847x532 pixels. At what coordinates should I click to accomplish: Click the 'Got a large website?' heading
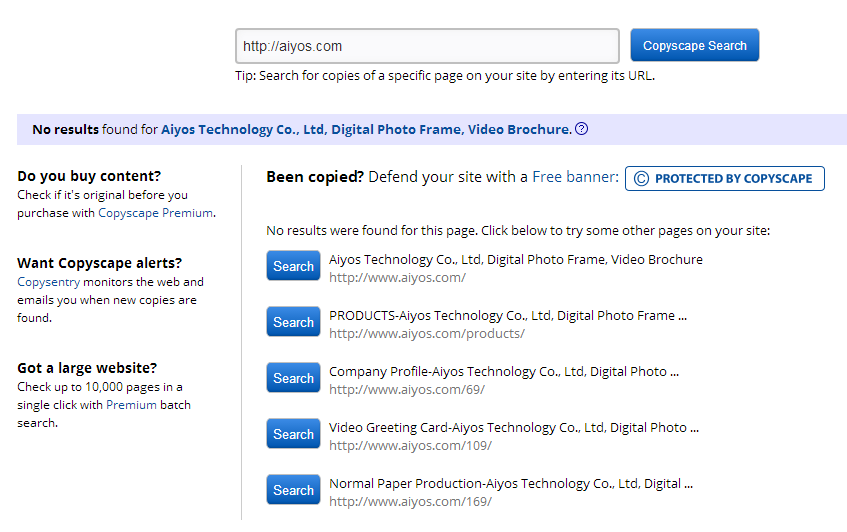pyautogui.click(x=87, y=368)
